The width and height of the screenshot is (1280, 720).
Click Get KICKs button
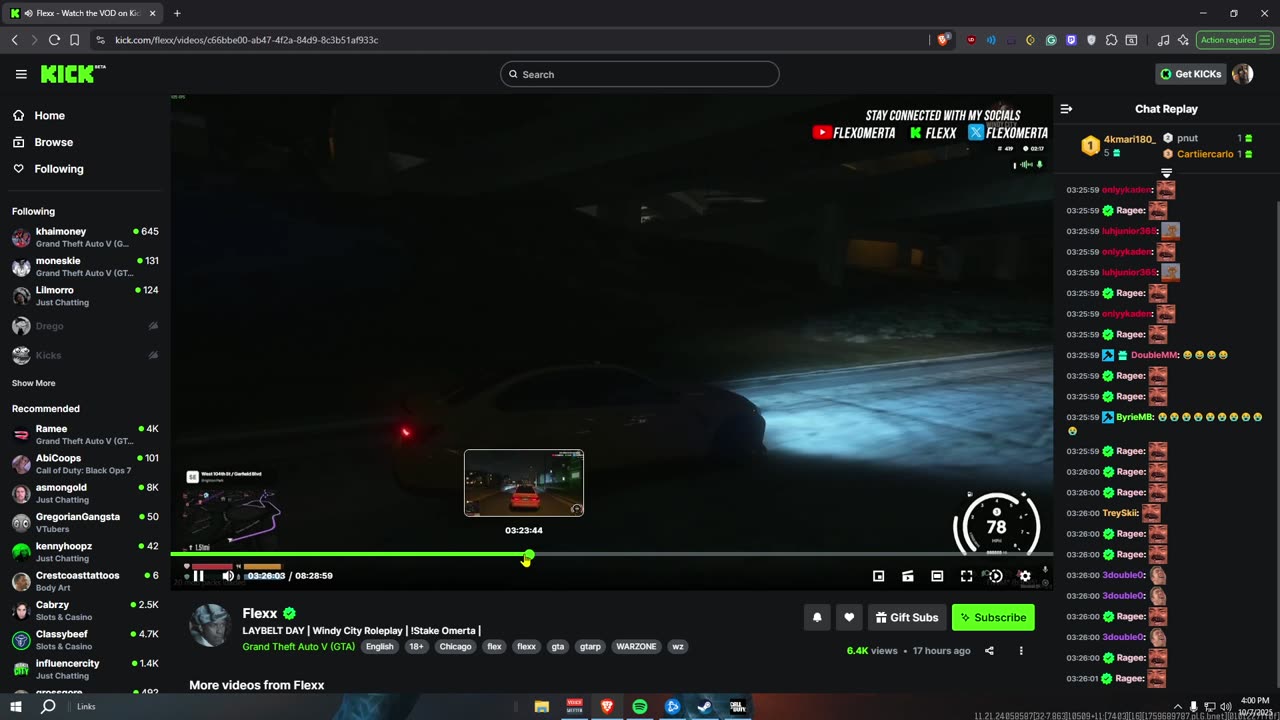pyautogui.click(x=1190, y=74)
